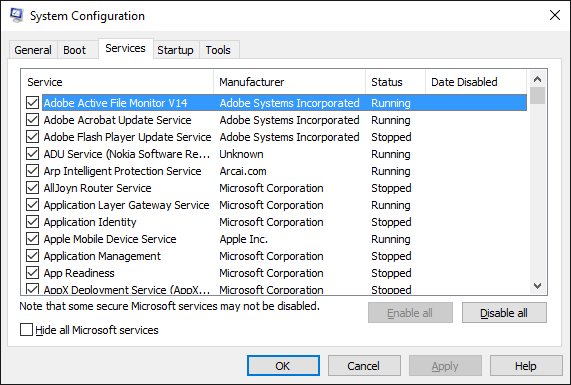Toggle AppX Deployment Service checkbox
This screenshot has height=385, width=571.
32,289
